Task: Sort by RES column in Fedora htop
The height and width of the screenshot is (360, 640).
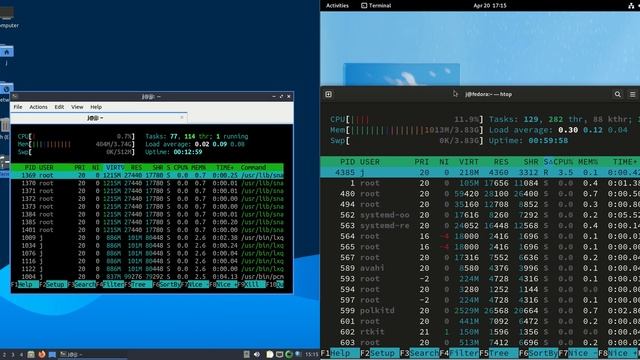Action: click(x=501, y=162)
